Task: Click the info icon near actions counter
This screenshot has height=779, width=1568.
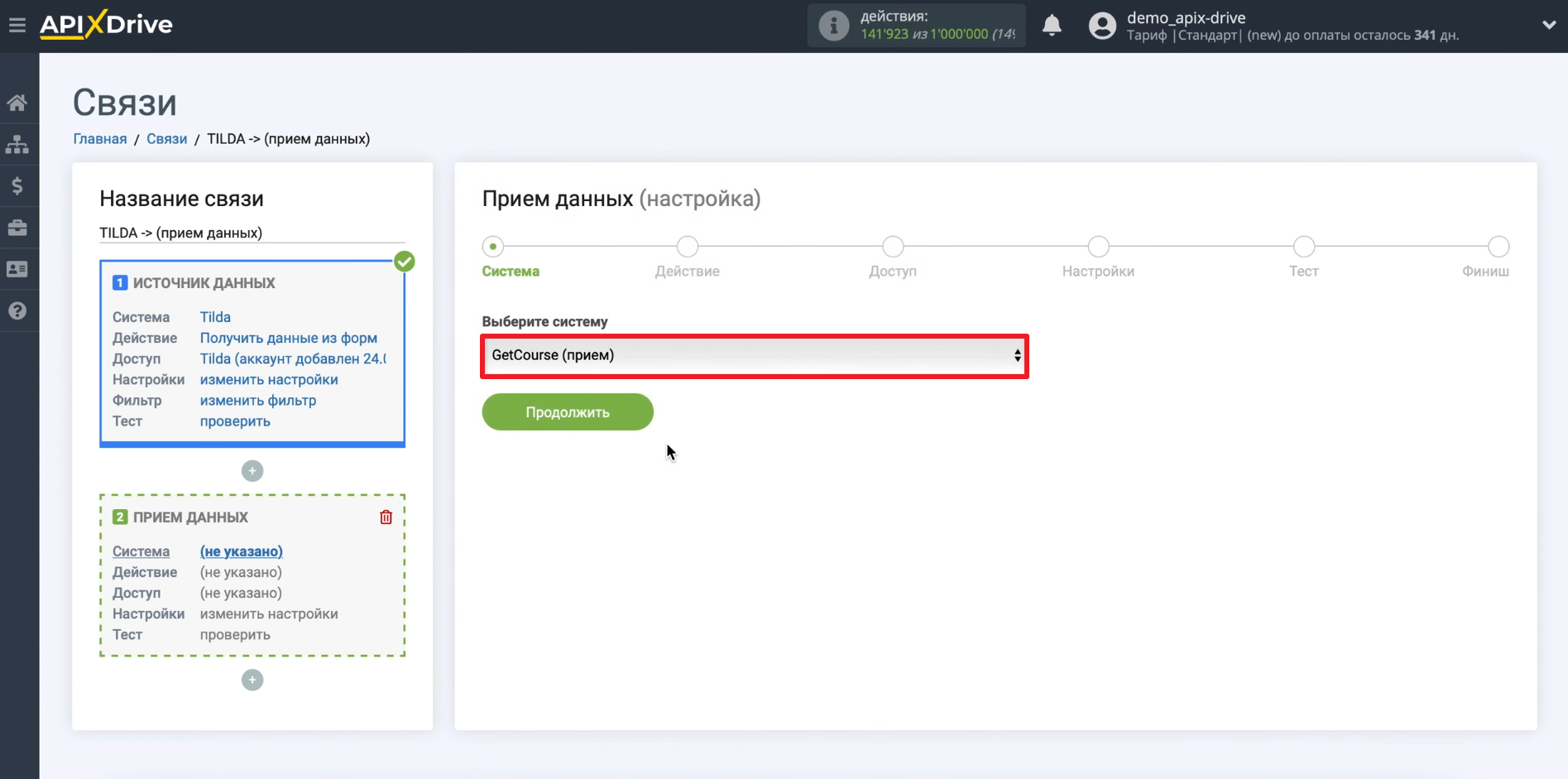Action: click(x=833, y=26)
